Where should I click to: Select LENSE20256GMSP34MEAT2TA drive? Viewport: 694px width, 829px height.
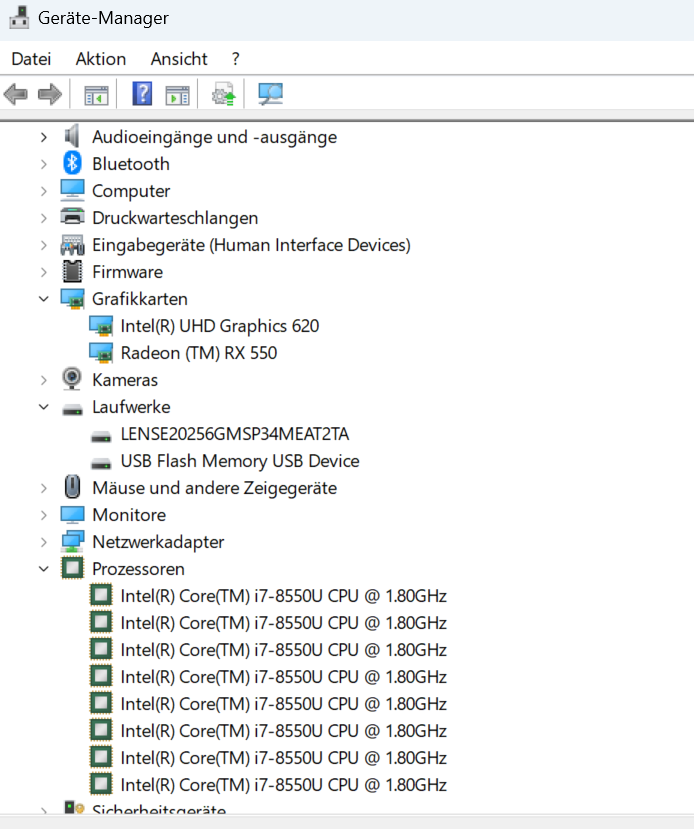click(x=235, y=434)
